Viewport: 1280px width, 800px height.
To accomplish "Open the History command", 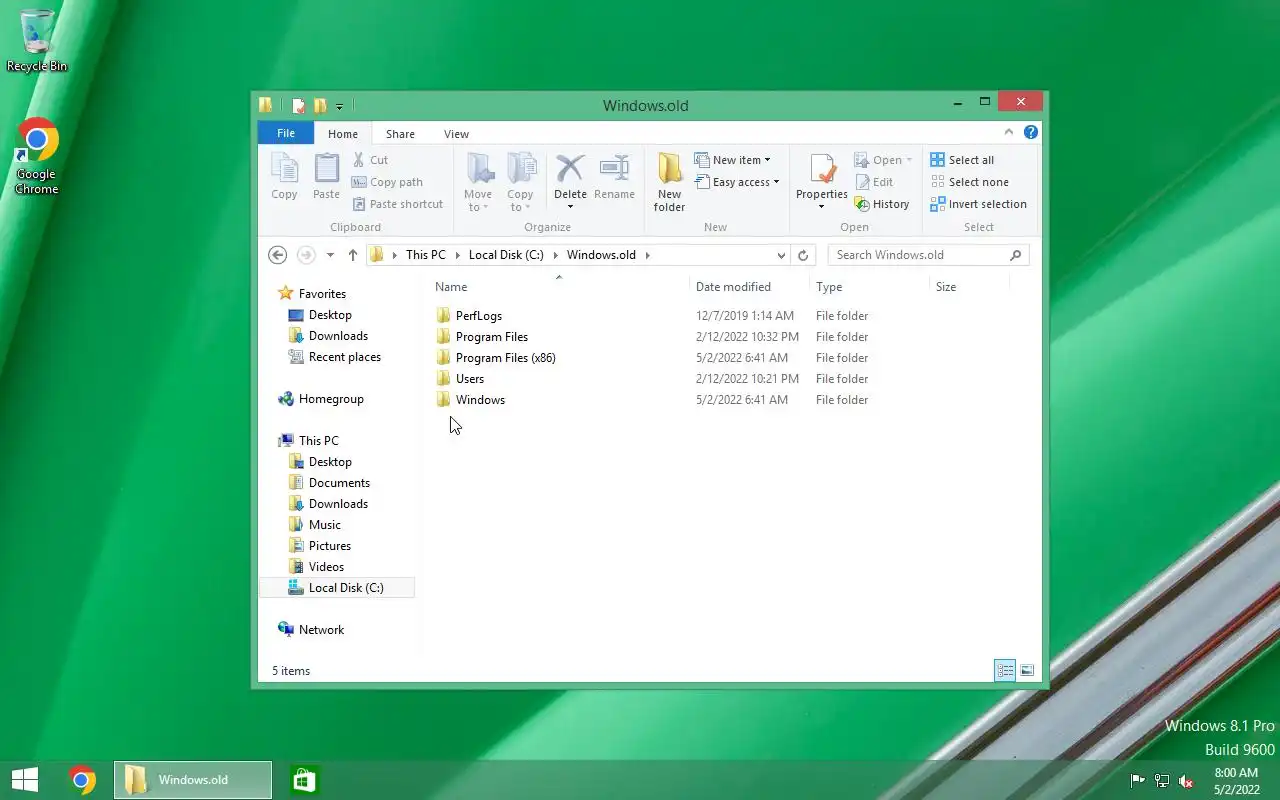I will (x=882, y=204).
